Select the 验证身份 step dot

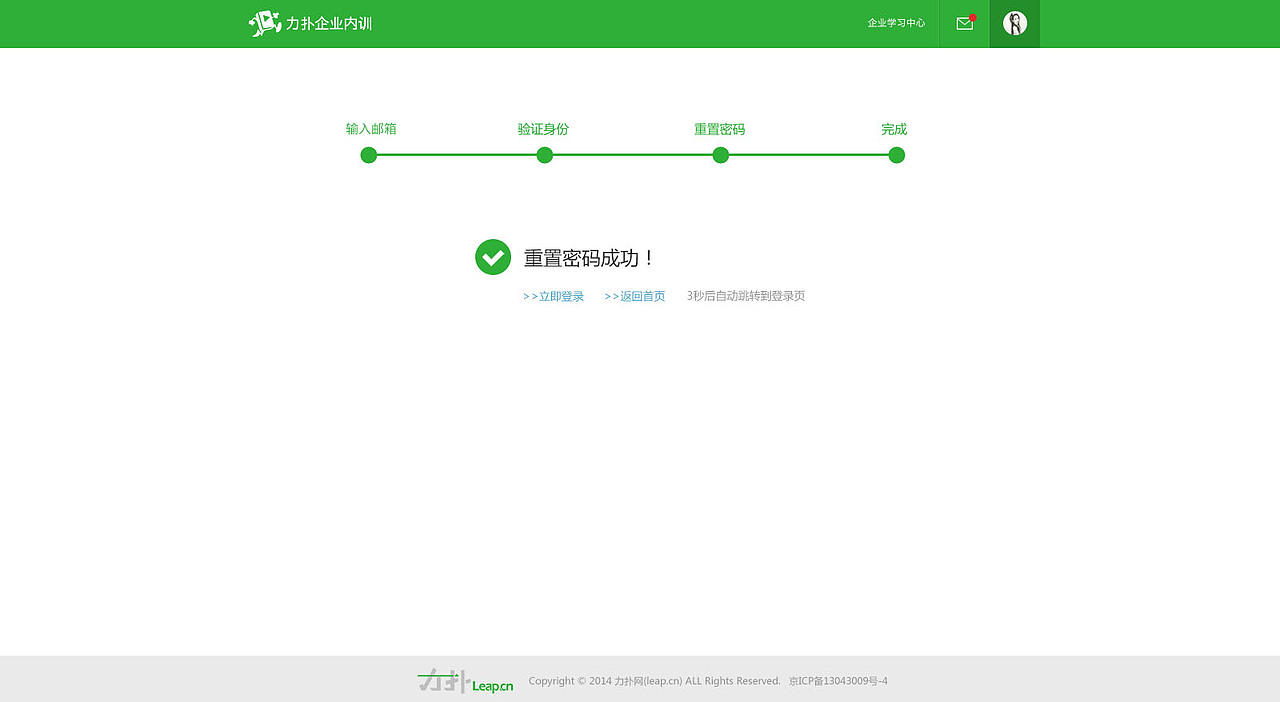pos(545,155)
